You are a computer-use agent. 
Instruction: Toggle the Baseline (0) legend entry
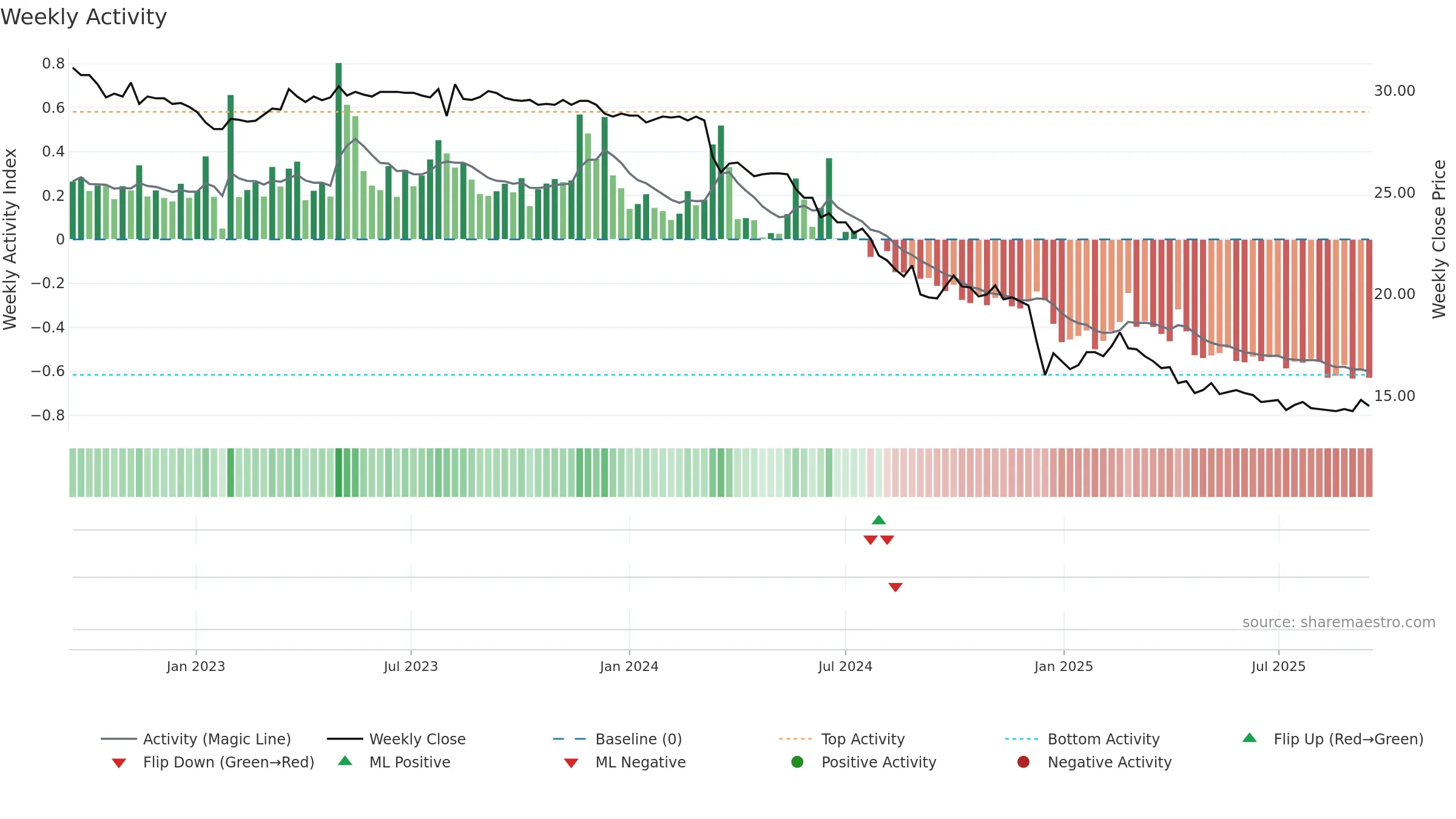point(618,739)
